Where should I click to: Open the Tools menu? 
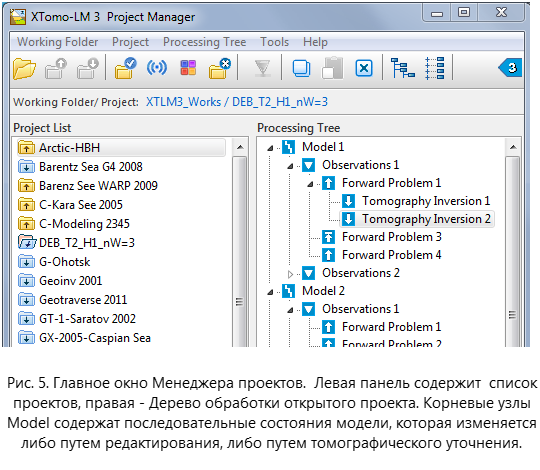[274, 42]
